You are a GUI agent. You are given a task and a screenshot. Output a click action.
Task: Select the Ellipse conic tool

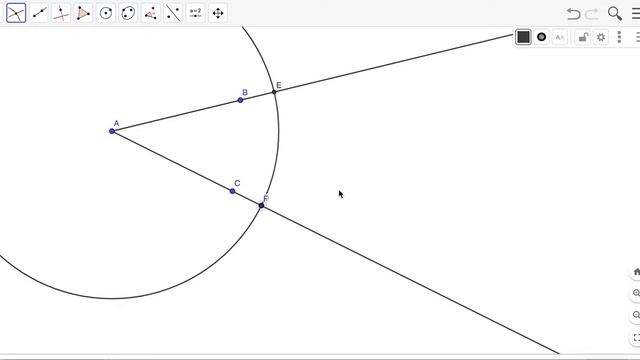coord(128,13)
